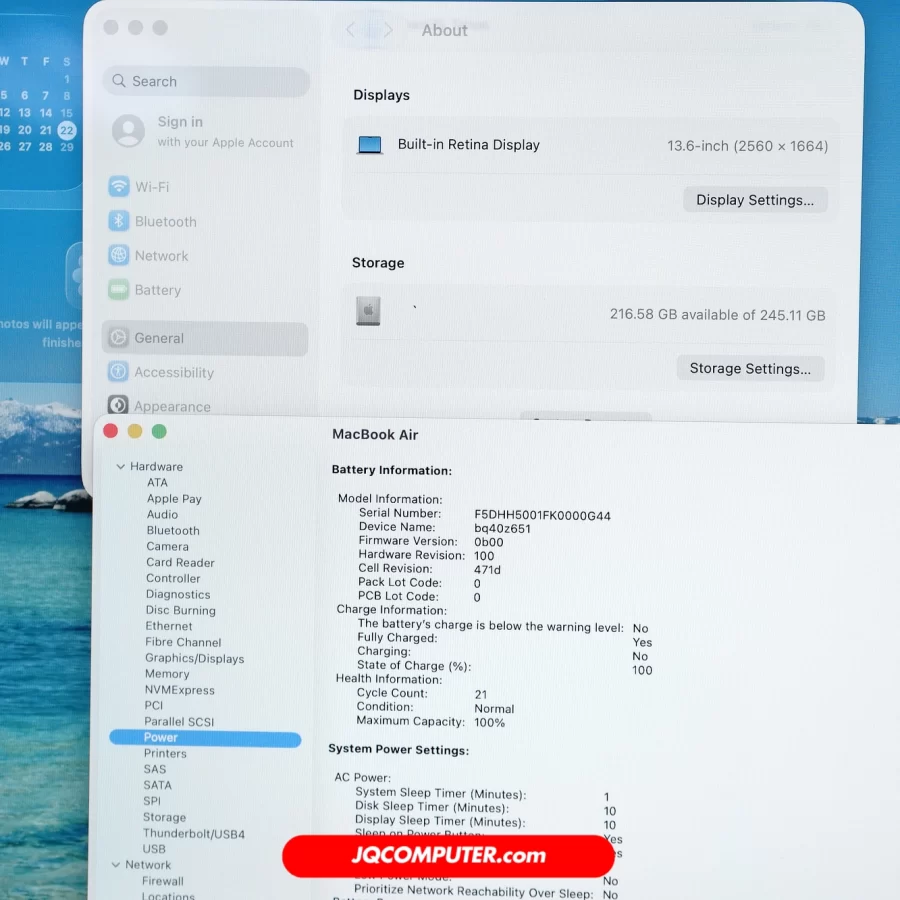Click the Search field in Settings
Screen dimensions: 900x900
click(x=206, y=82)
